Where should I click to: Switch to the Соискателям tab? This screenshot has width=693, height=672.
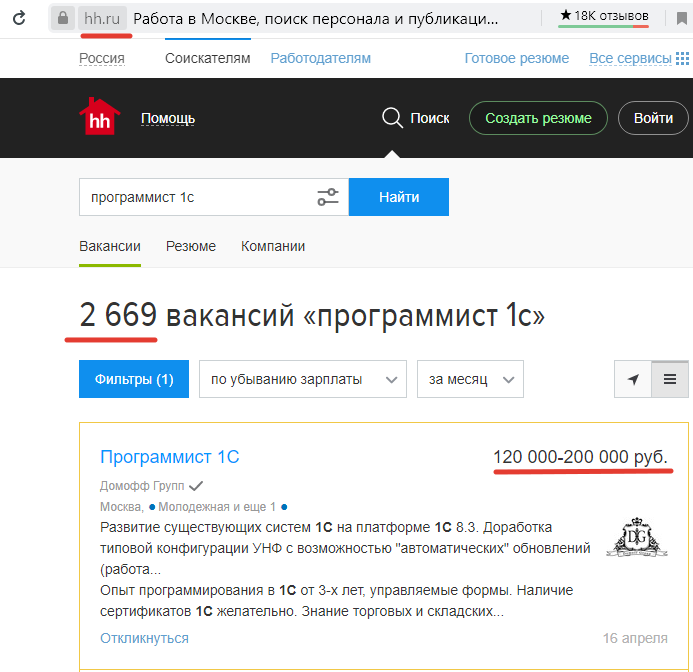[208, 58]
